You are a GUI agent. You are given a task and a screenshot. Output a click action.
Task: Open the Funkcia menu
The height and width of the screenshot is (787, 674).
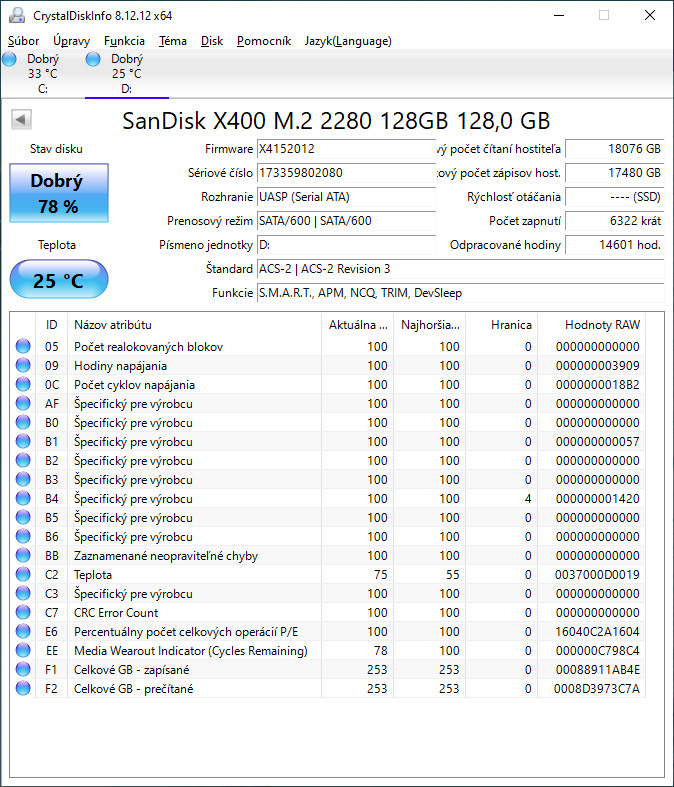click(x=124, y=41)
